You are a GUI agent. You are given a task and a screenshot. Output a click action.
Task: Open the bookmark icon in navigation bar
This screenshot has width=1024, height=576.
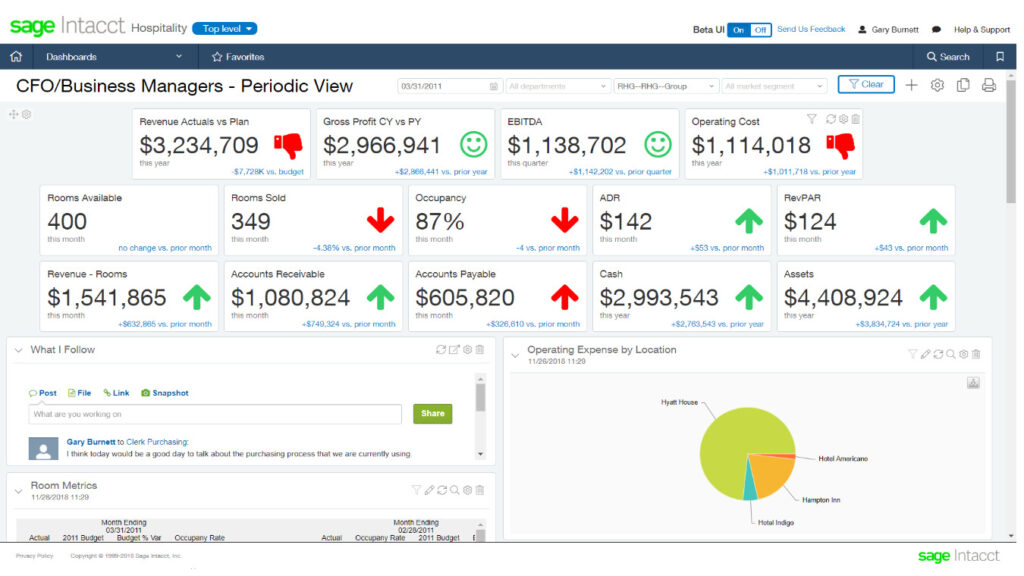(x=1000, y=57)
